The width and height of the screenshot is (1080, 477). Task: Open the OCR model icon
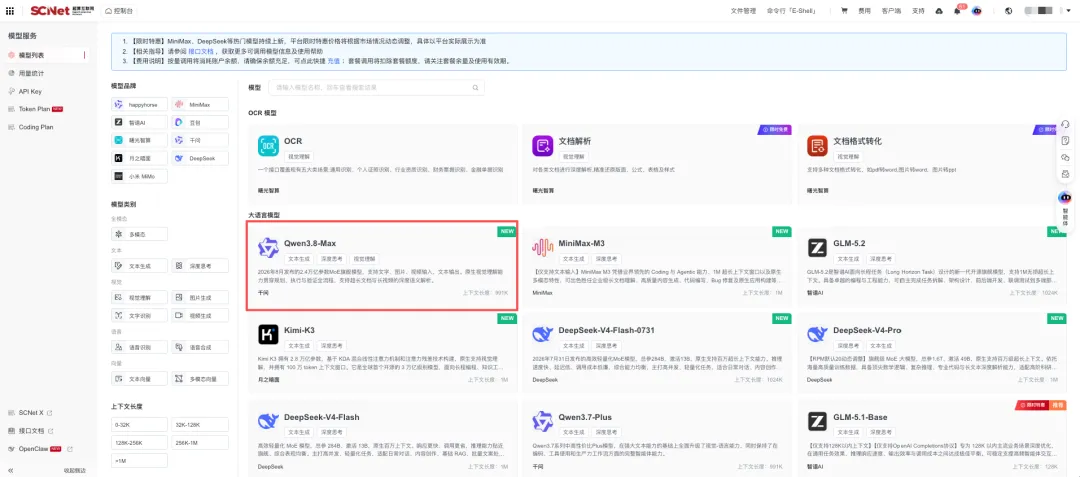(268, 146)
